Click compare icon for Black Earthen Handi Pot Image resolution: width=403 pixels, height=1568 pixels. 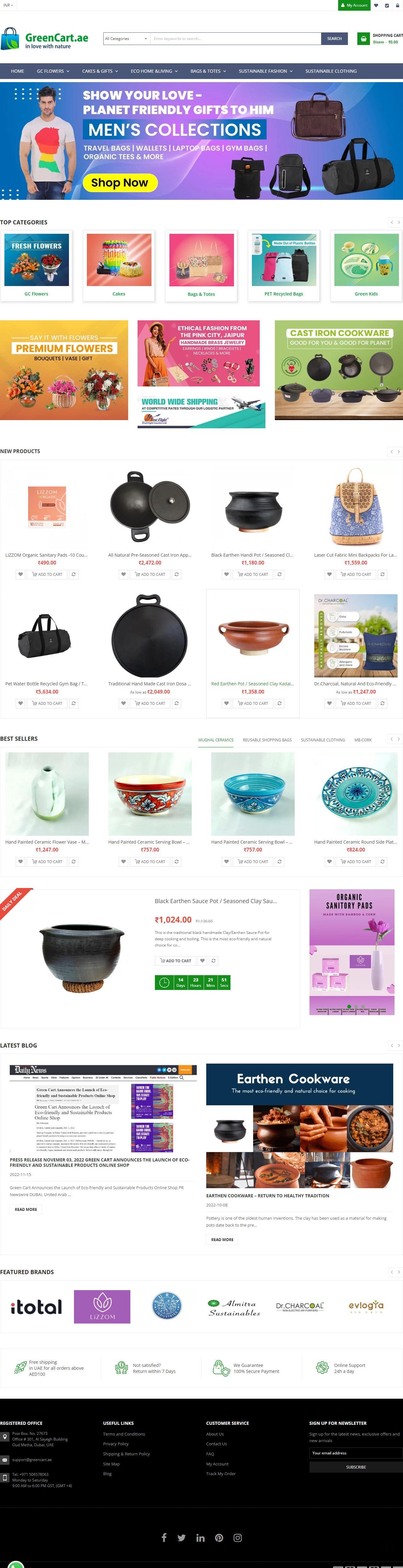pyautogui.click(x=279, y=574)
